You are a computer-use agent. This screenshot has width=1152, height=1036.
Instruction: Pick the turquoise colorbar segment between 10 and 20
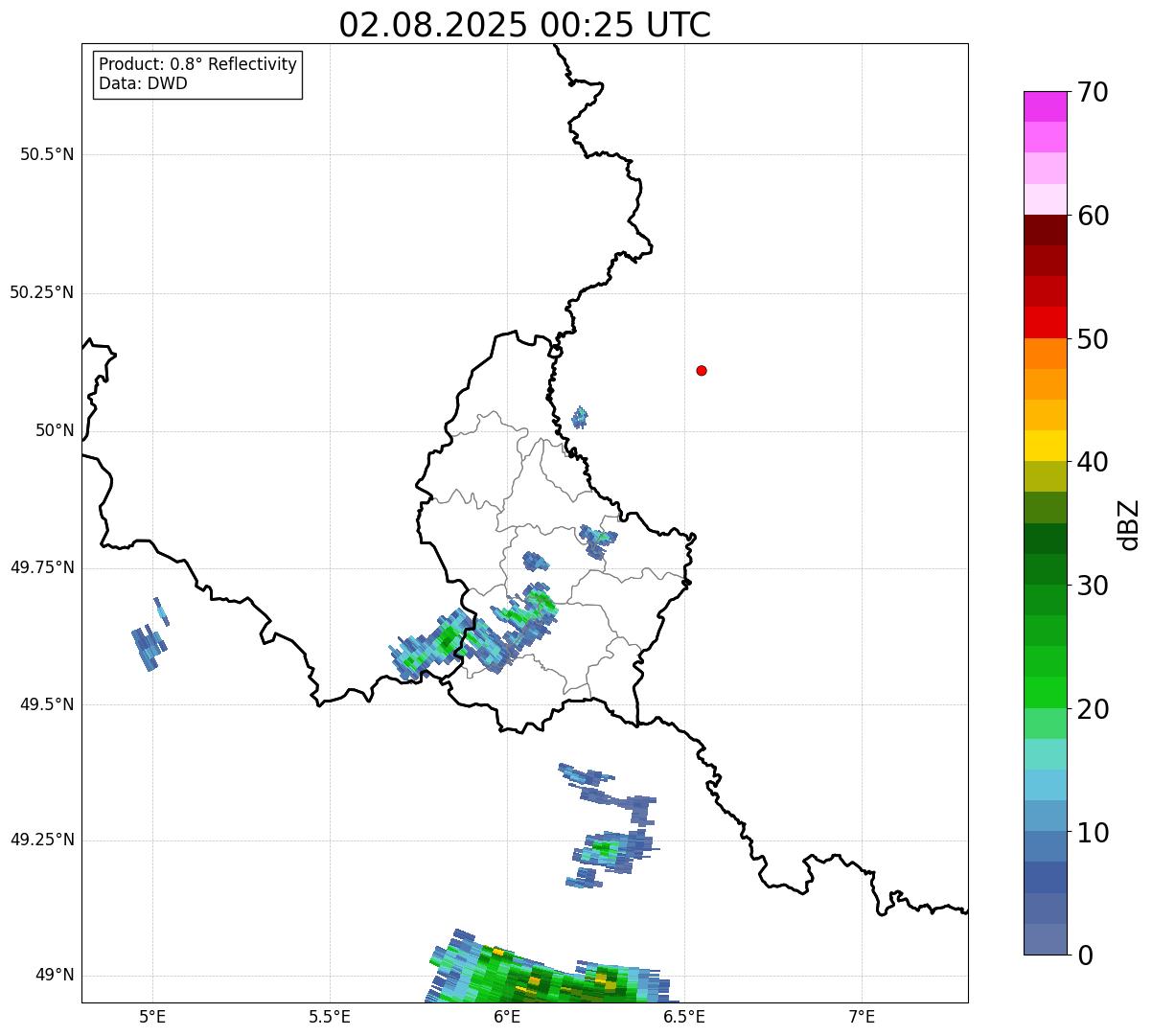point(1045,753)
